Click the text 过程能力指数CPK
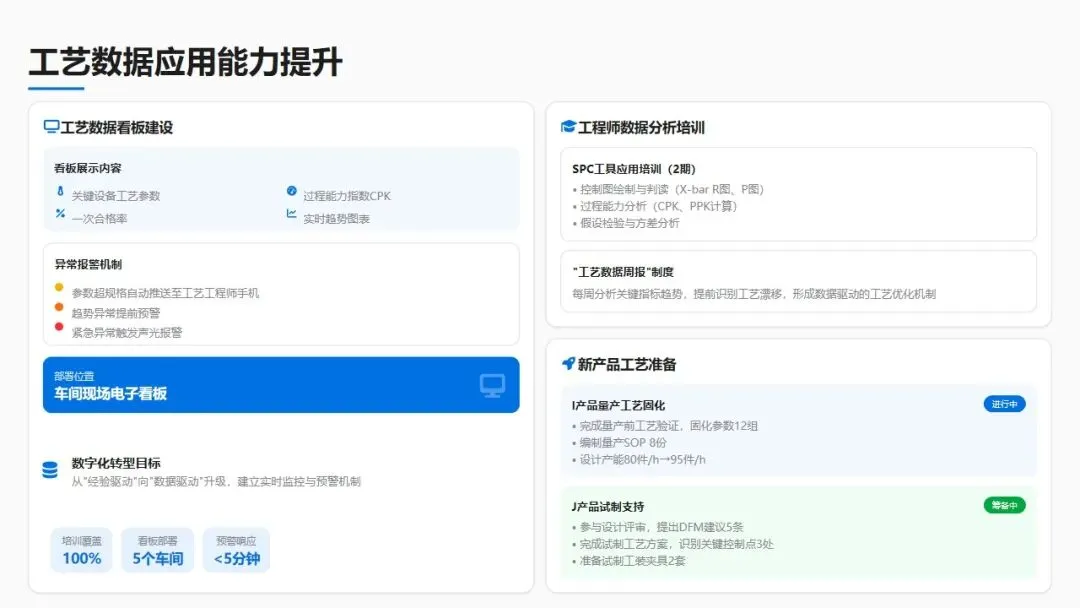Screen dimensions: 1080x608 pyautogui.click(x=346, y=196)
